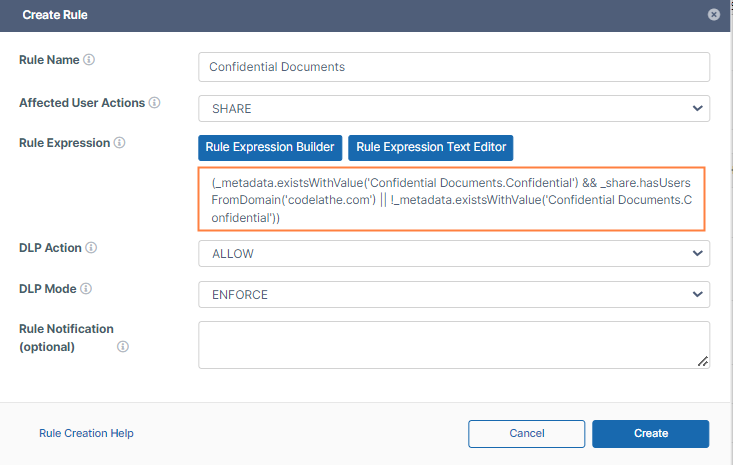Click the Rule Notification info icon
The image size is (733, 465).
click(123, 347)
